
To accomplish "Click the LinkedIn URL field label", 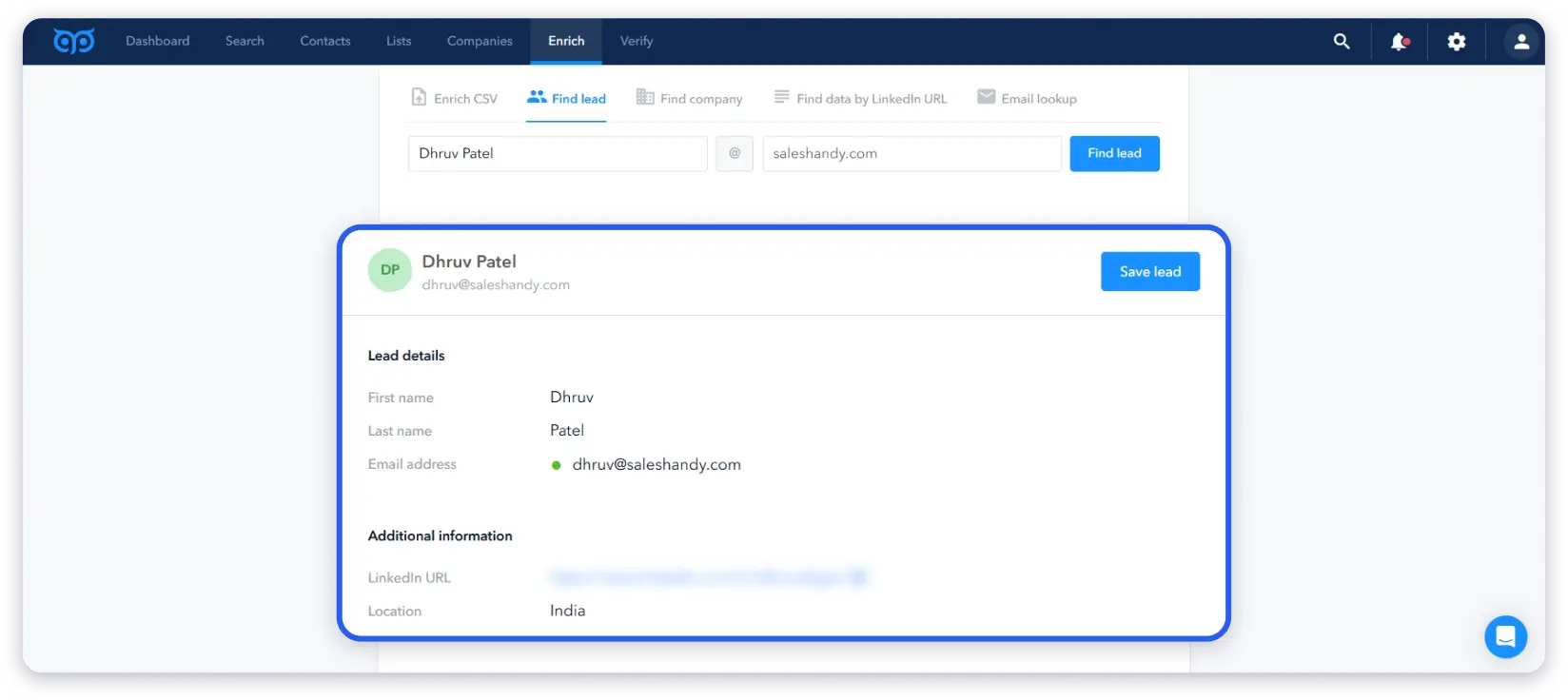I will (x=409, y=577).
